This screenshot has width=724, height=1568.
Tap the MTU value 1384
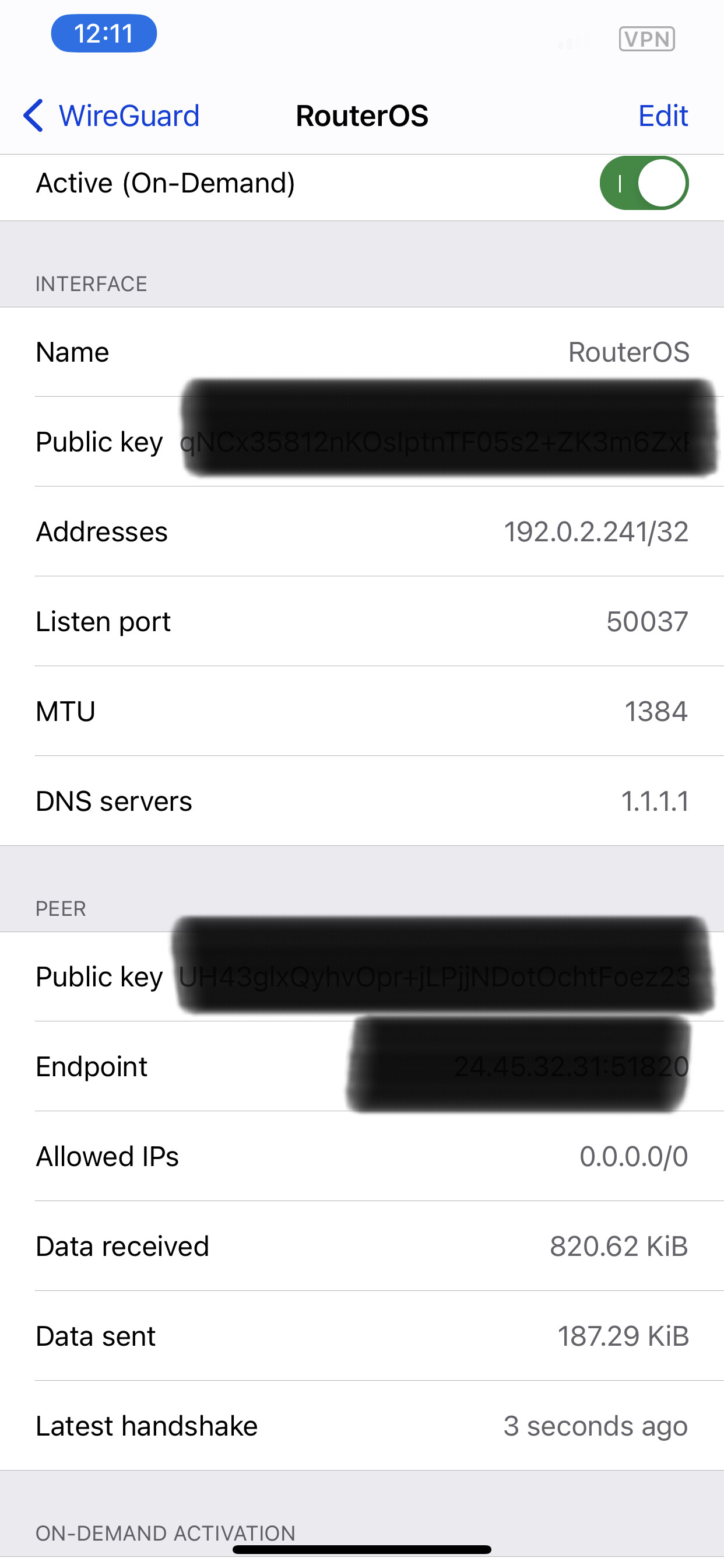pyautogui.click(x=656, y=712)
